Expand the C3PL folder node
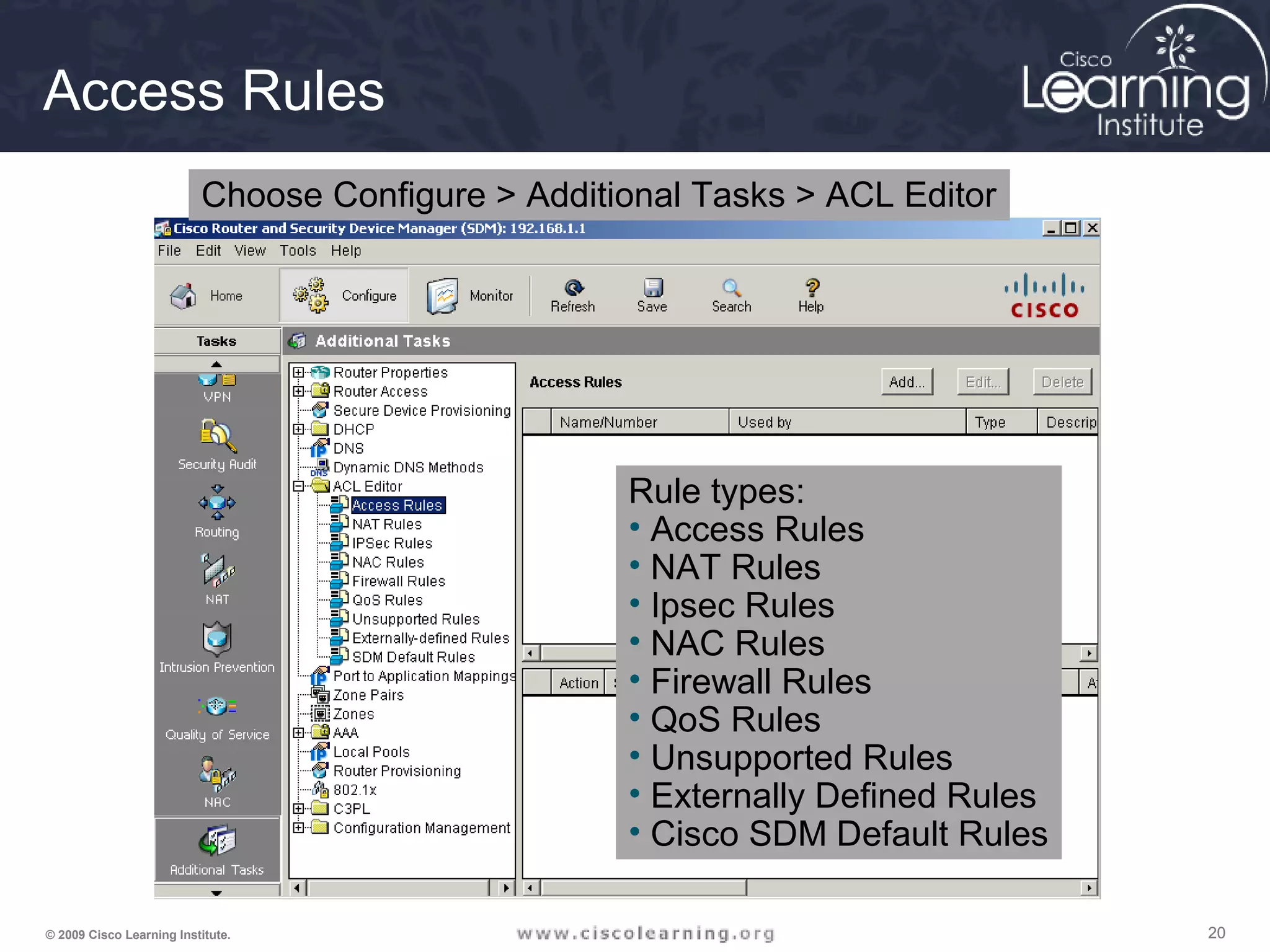 298,809
